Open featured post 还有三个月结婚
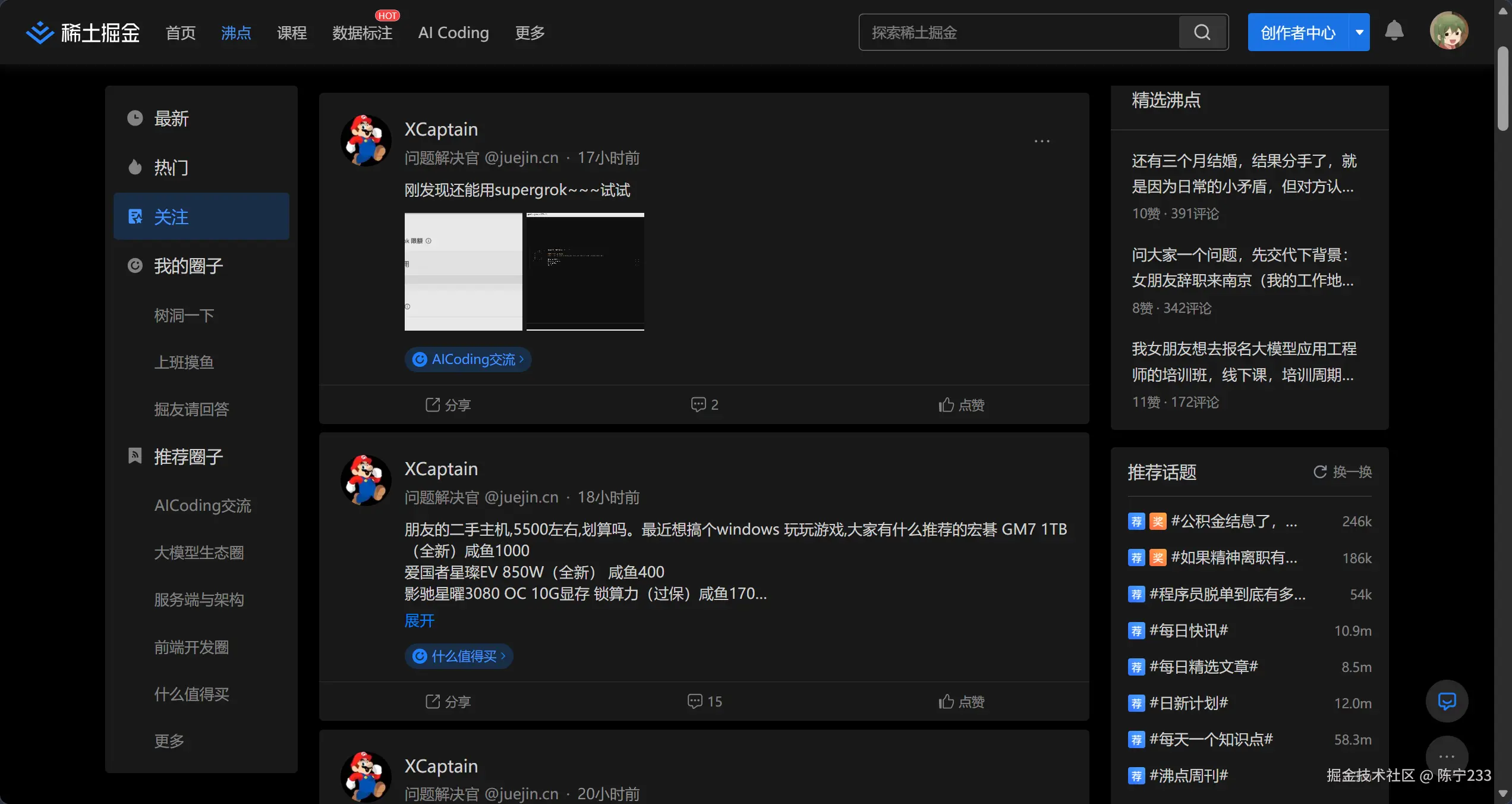 click(1243, 174)
